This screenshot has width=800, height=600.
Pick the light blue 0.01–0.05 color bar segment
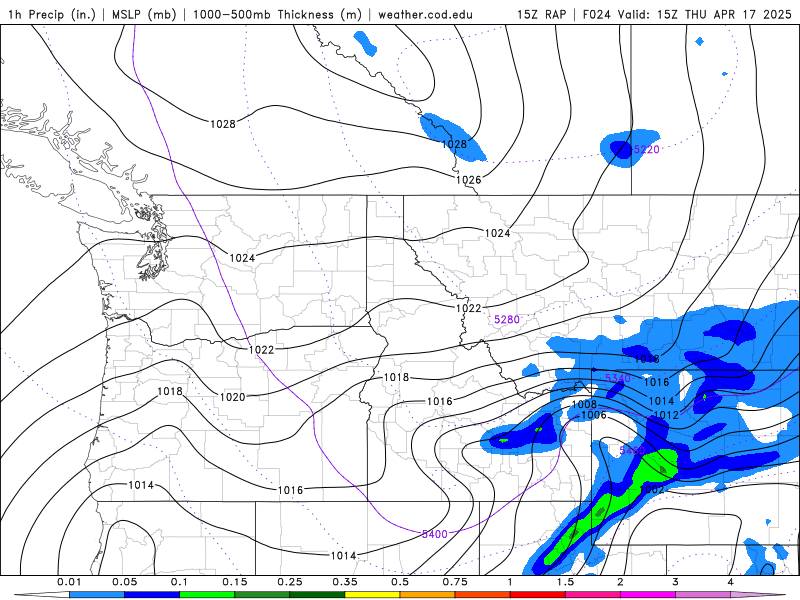click(96, 595)
